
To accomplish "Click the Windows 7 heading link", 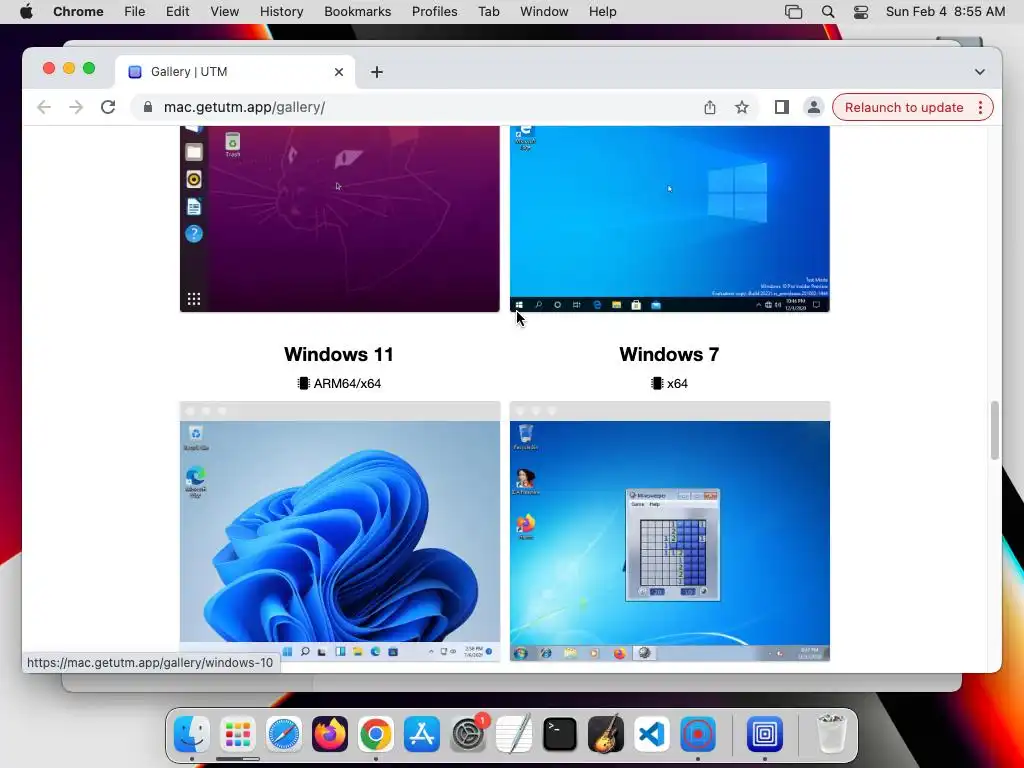I will [669, 354].
